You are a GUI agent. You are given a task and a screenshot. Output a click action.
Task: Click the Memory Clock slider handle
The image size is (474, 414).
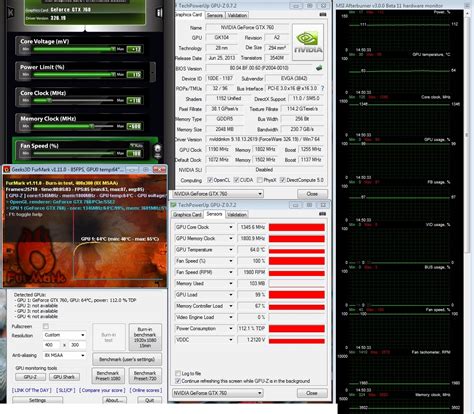pos(91,126)
